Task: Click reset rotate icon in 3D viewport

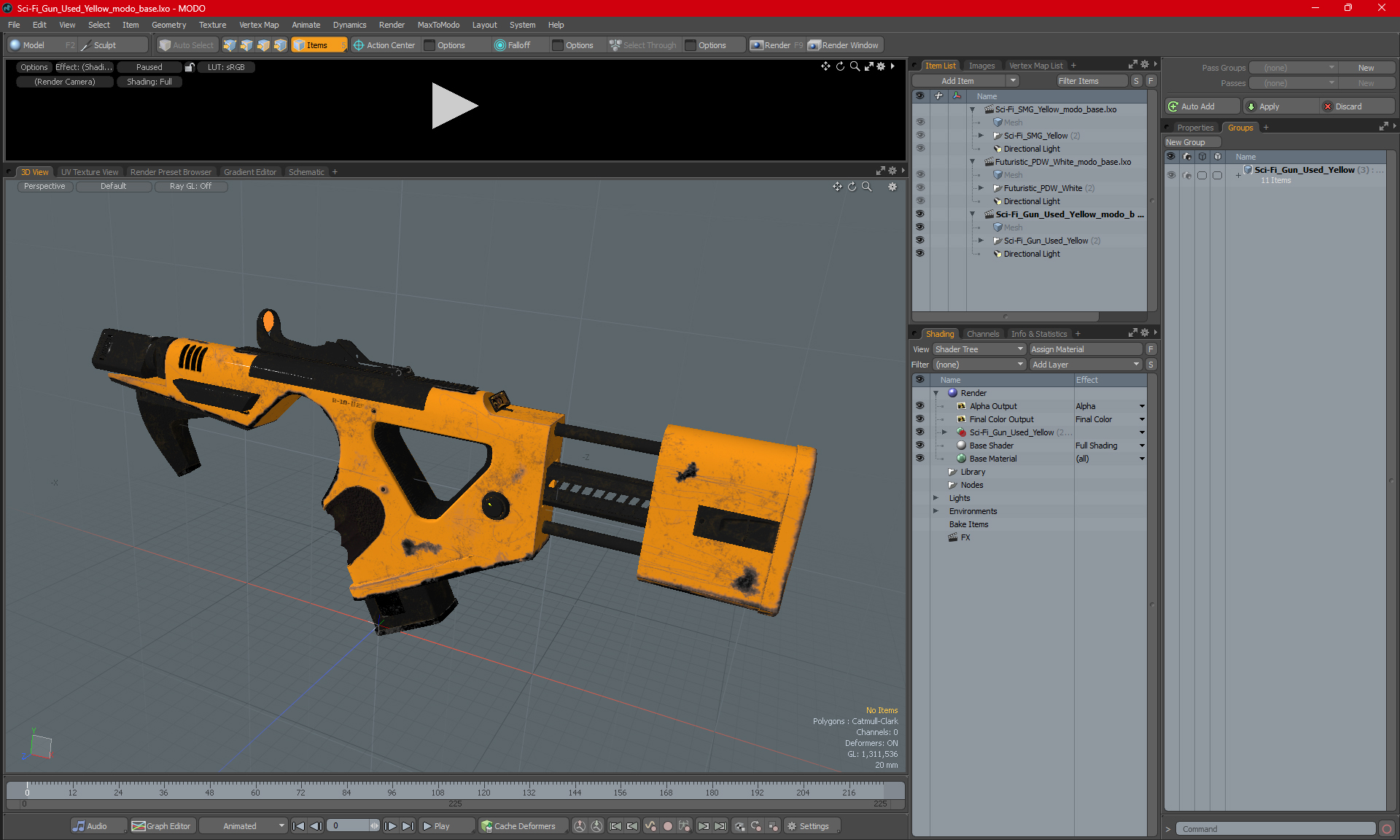Action: coord(852,187)
